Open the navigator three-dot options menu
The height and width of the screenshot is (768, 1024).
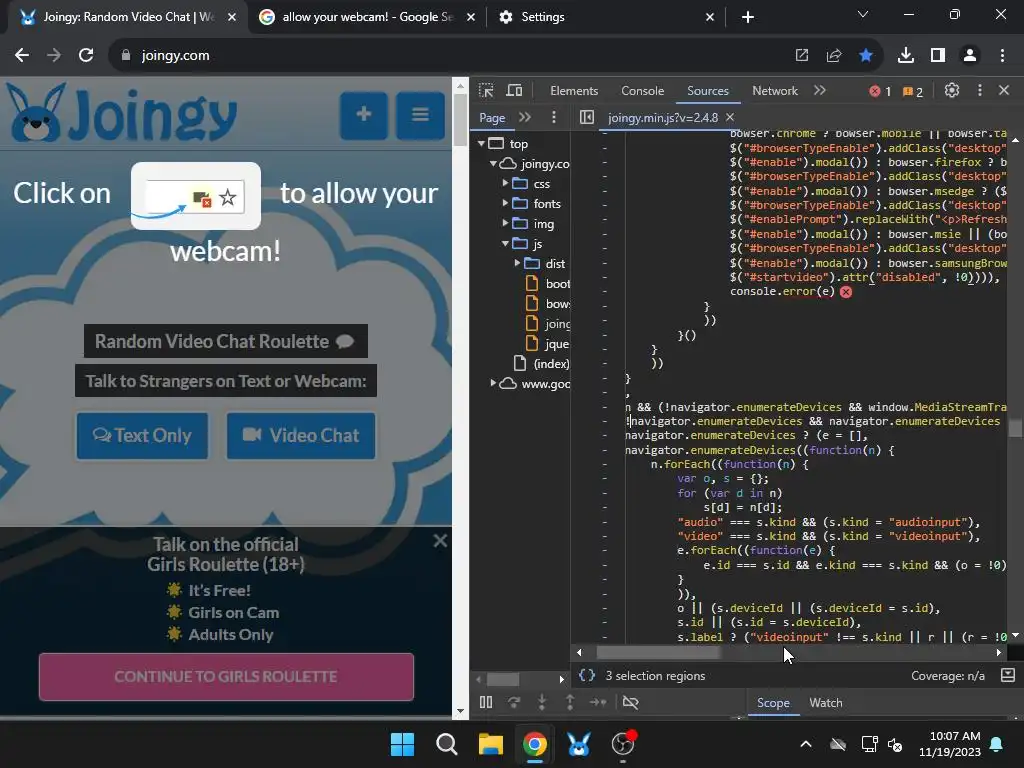(554, 117)
